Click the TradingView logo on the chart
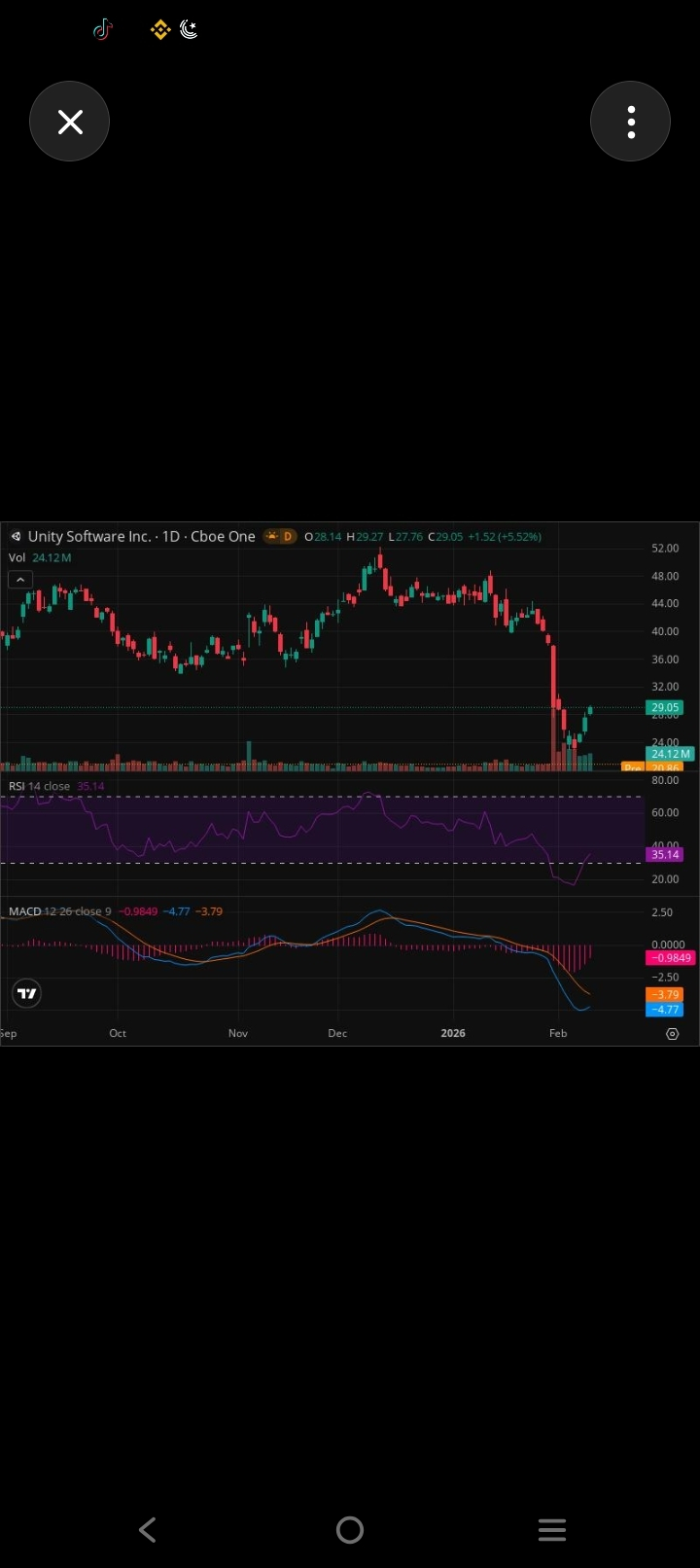 point(27,993)
